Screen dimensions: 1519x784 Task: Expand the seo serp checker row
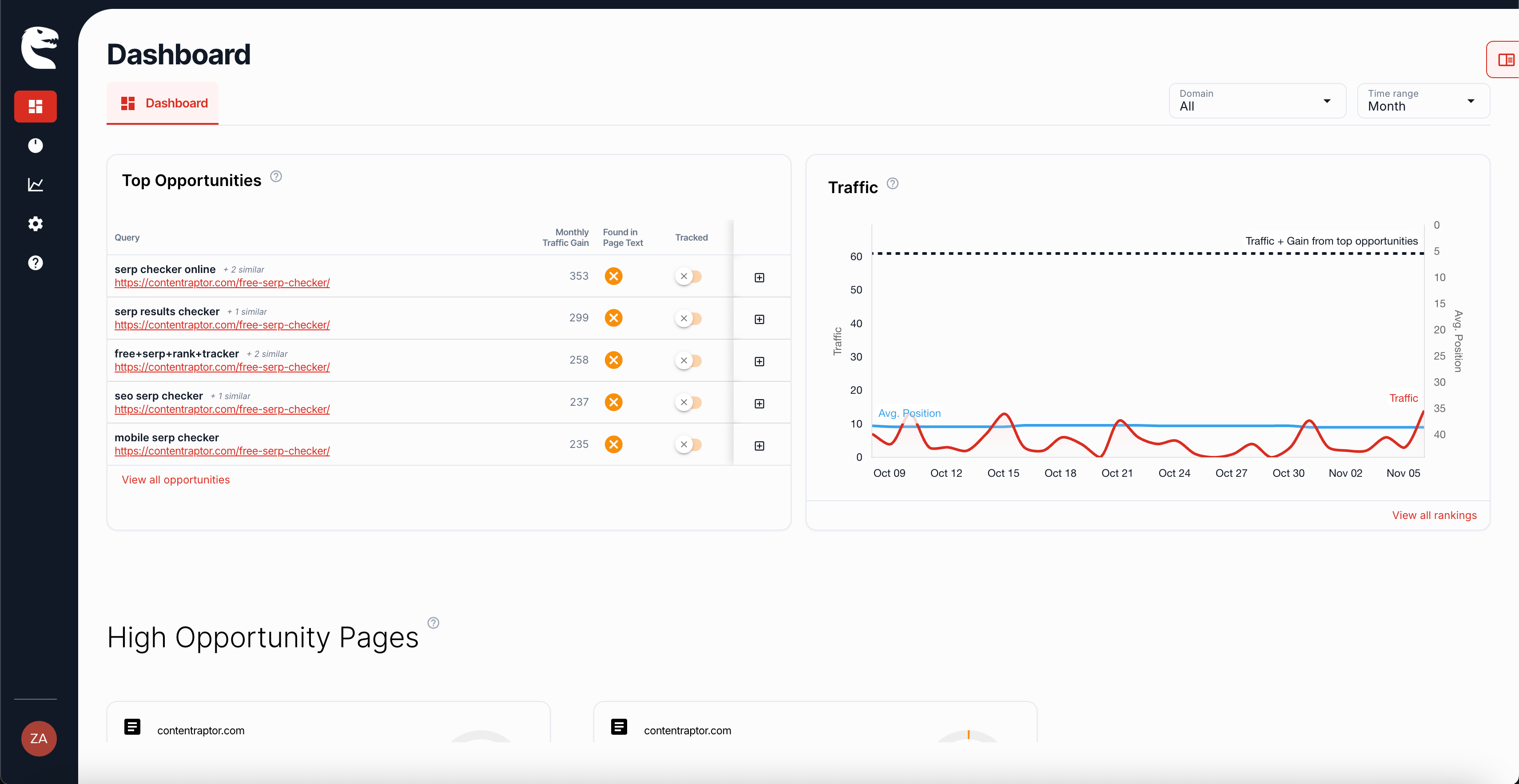pyautogui.click(x=759, y=403)
